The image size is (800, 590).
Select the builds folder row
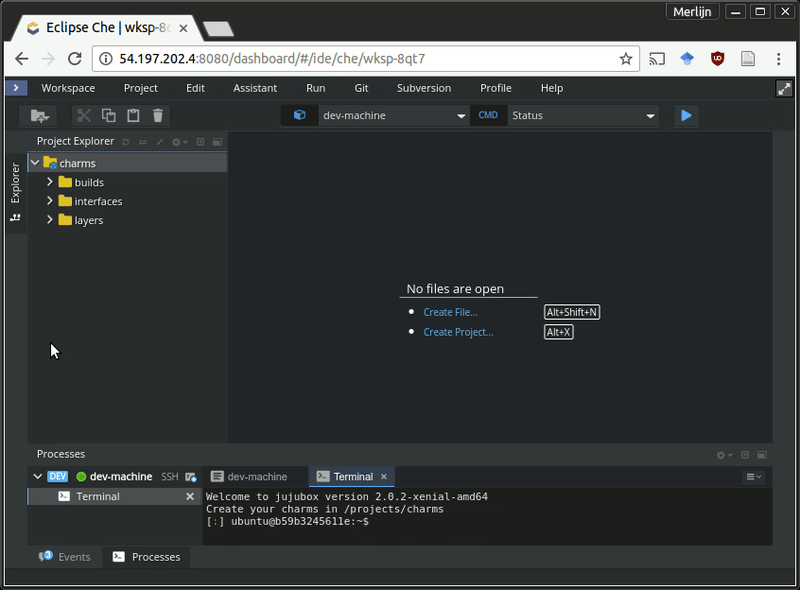(x=128, y=182)
